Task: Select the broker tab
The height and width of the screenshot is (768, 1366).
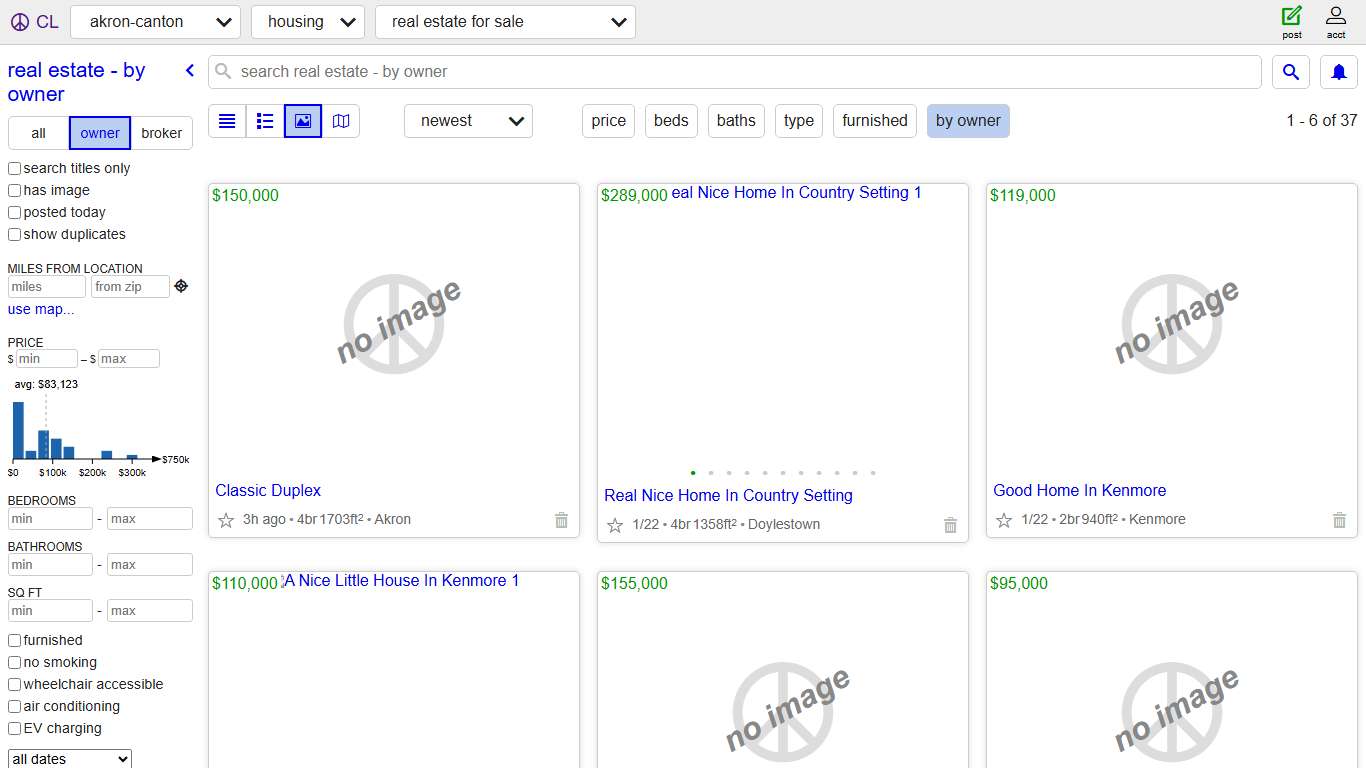Action: point(161,133)
